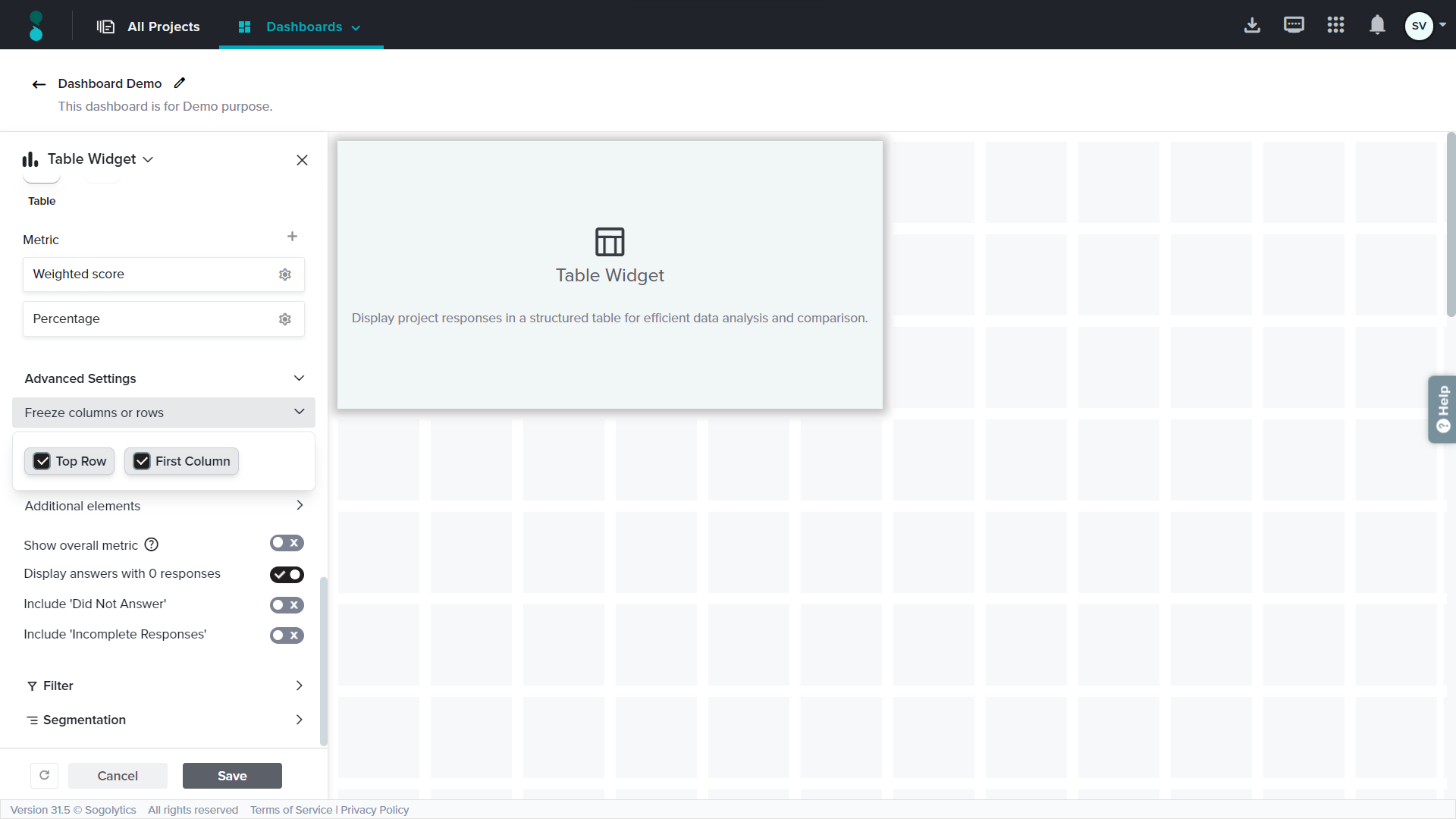Click the chat message icon in header
Image resolution: width=1456 pixels, height=819 pixels.
[1294, 25]
